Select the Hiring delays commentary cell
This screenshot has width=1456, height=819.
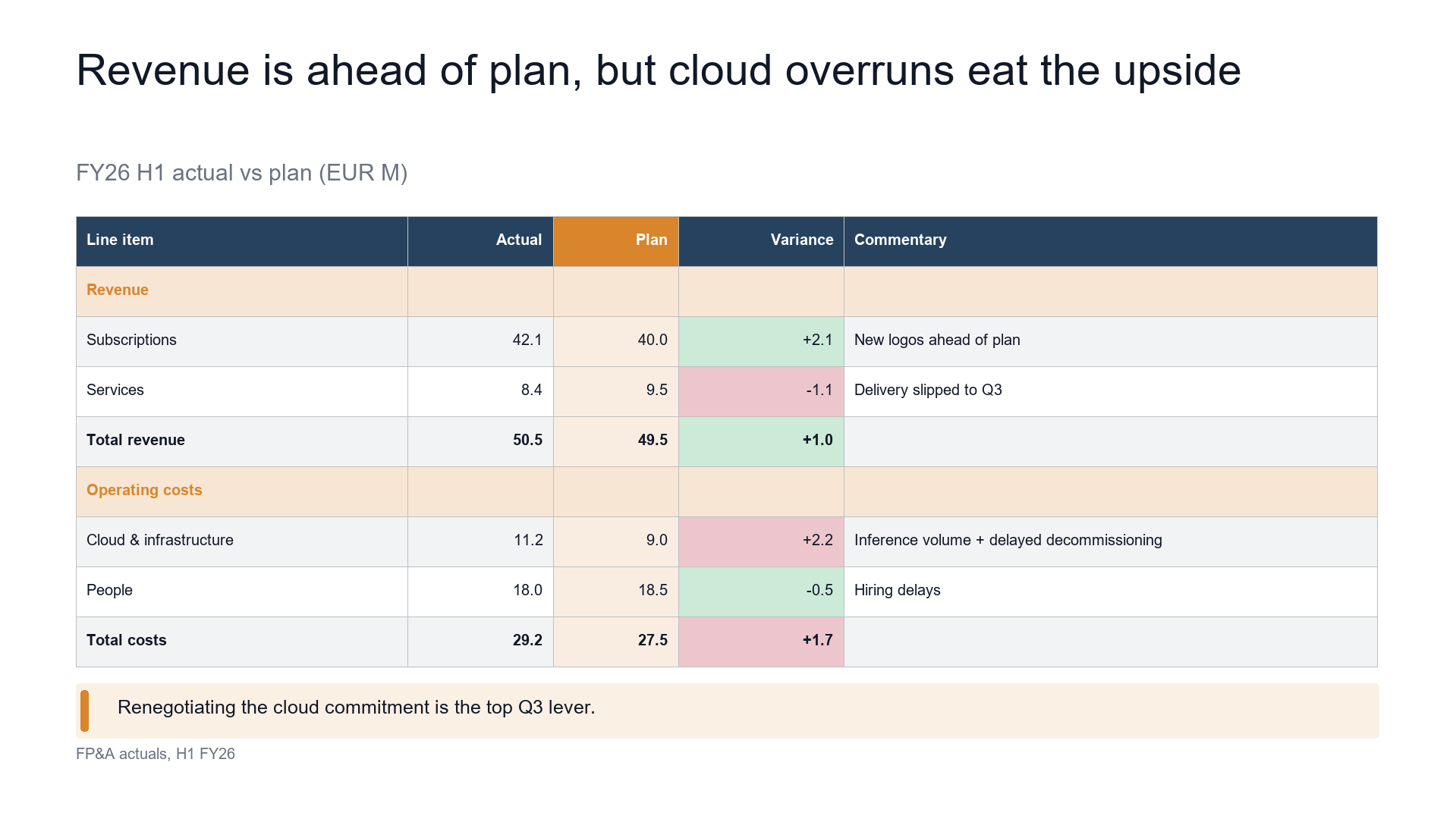pos(1111,591)
